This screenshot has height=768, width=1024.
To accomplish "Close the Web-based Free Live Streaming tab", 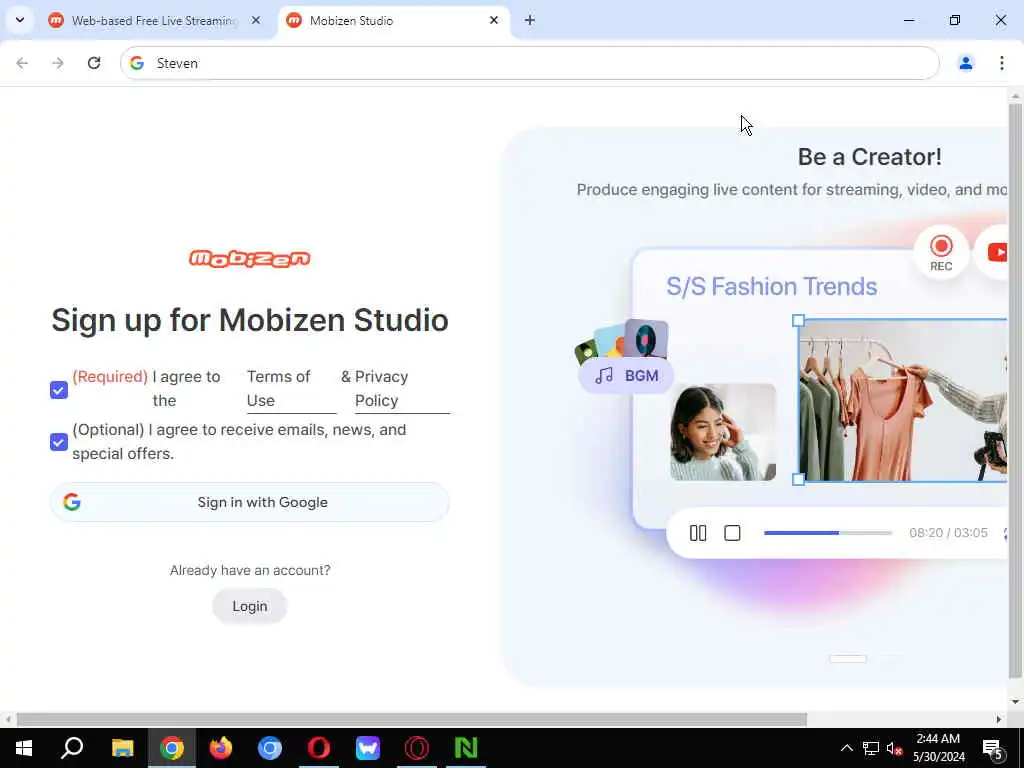I will [x=256, y=20].
